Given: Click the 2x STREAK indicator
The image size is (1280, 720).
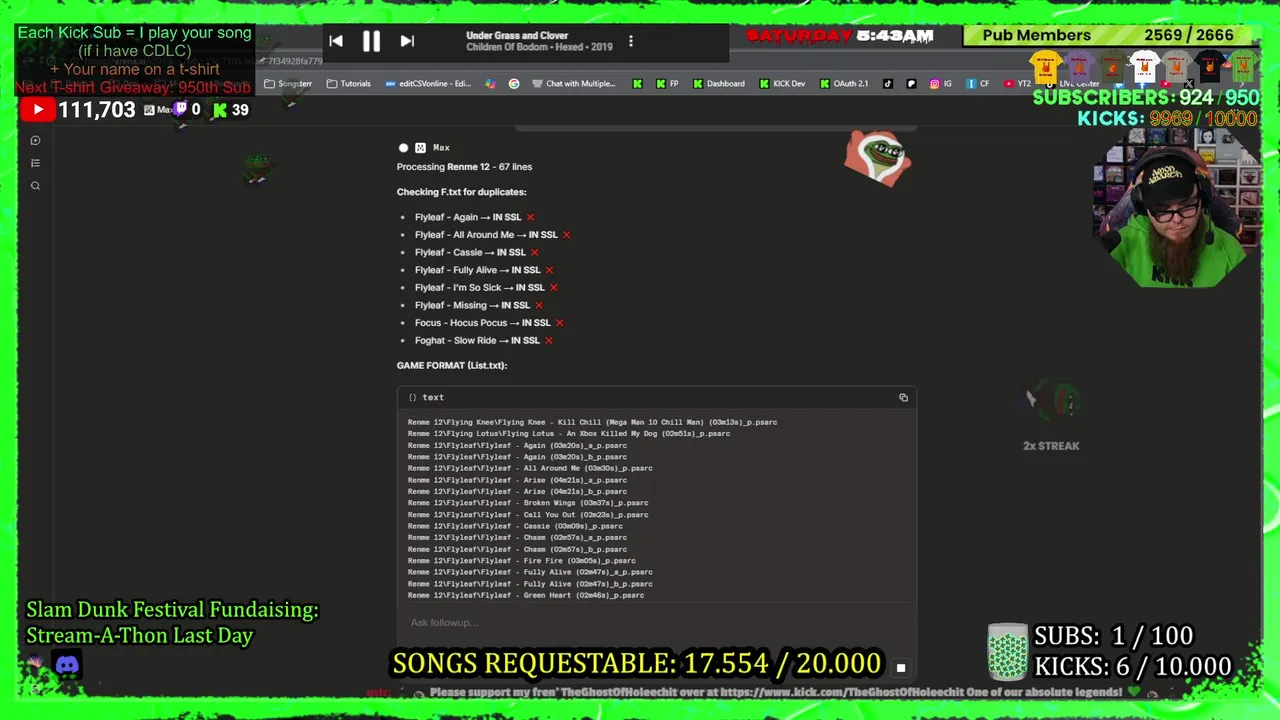Looking at the screenshot, I should 1051,446.
